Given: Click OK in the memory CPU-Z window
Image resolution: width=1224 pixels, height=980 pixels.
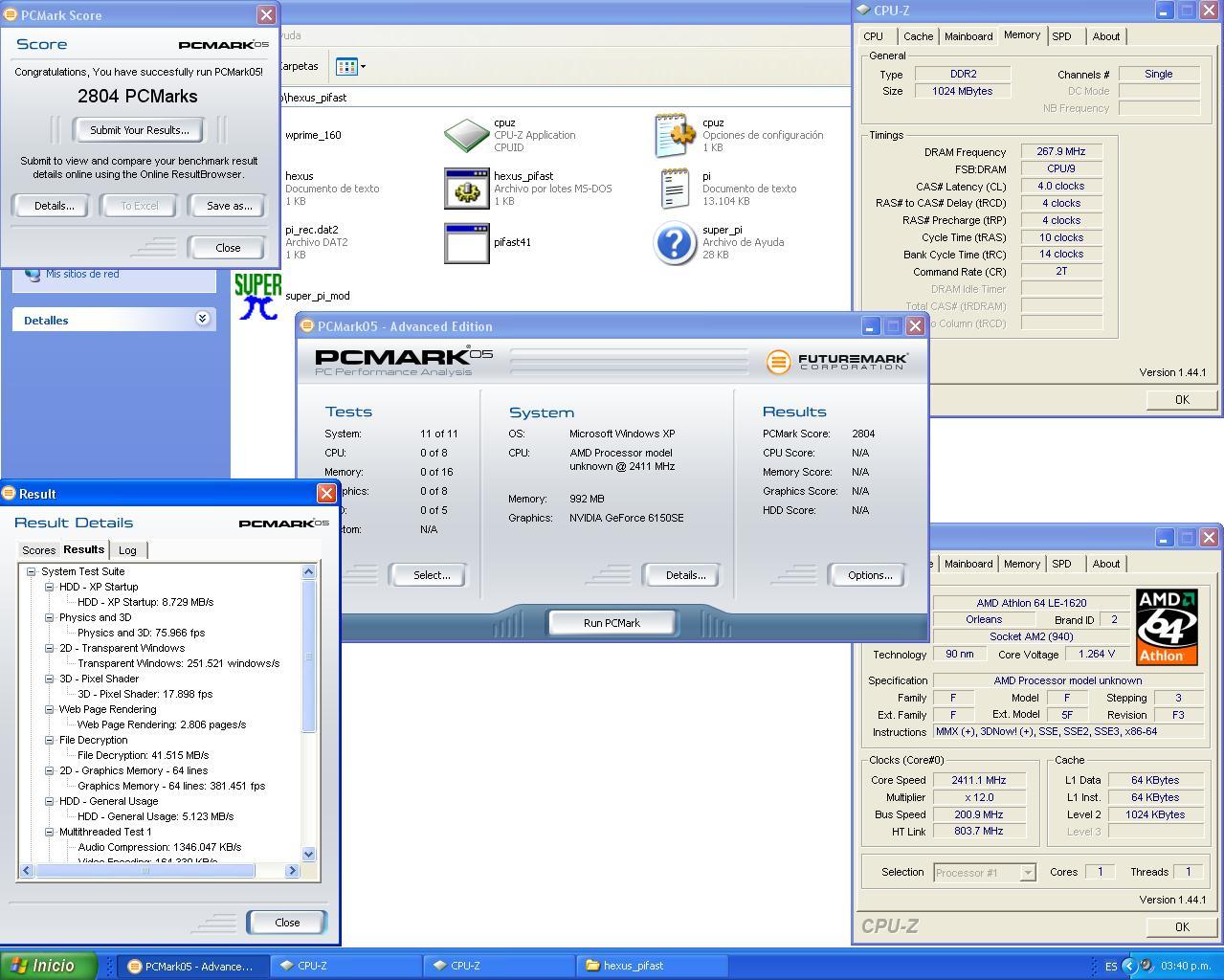Looking at the screenshot, I should (1181, 399).
